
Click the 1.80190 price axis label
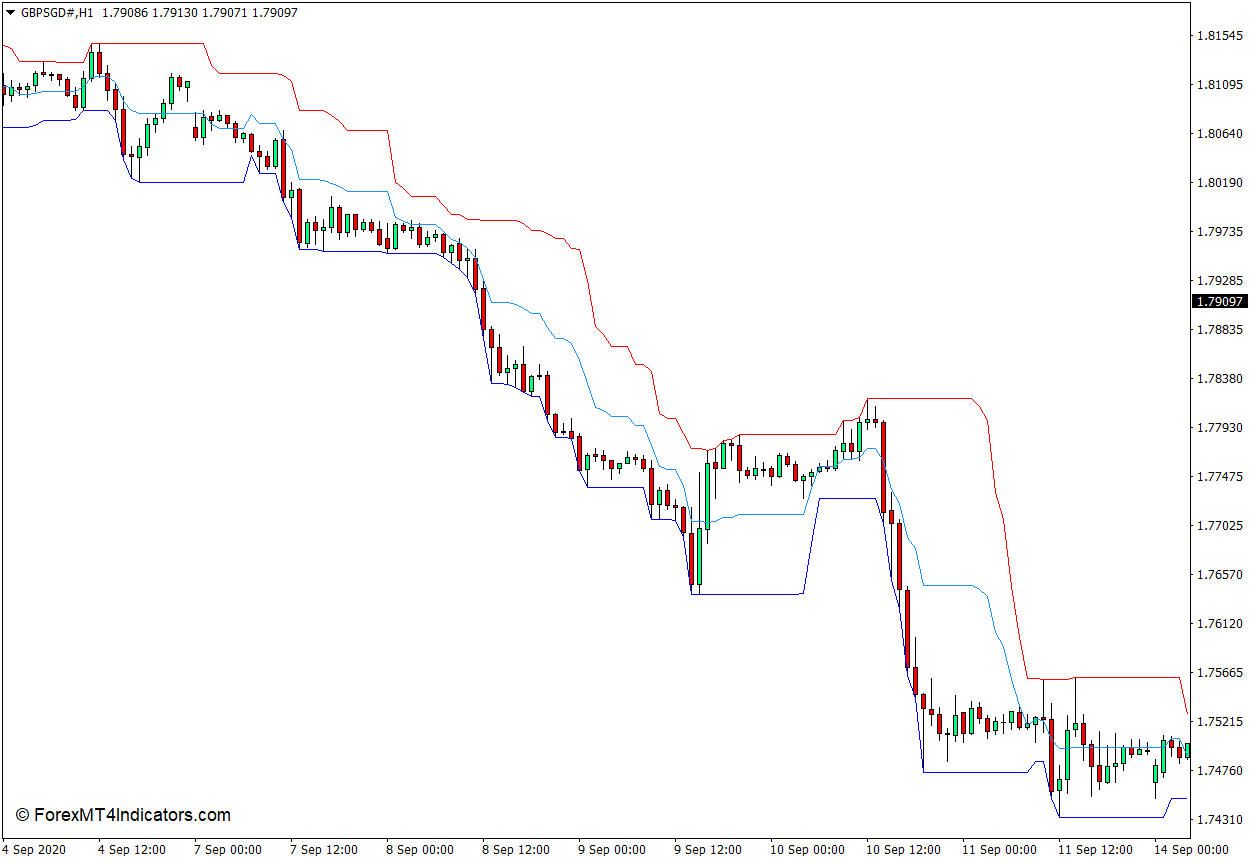[x=1220, y=183]
